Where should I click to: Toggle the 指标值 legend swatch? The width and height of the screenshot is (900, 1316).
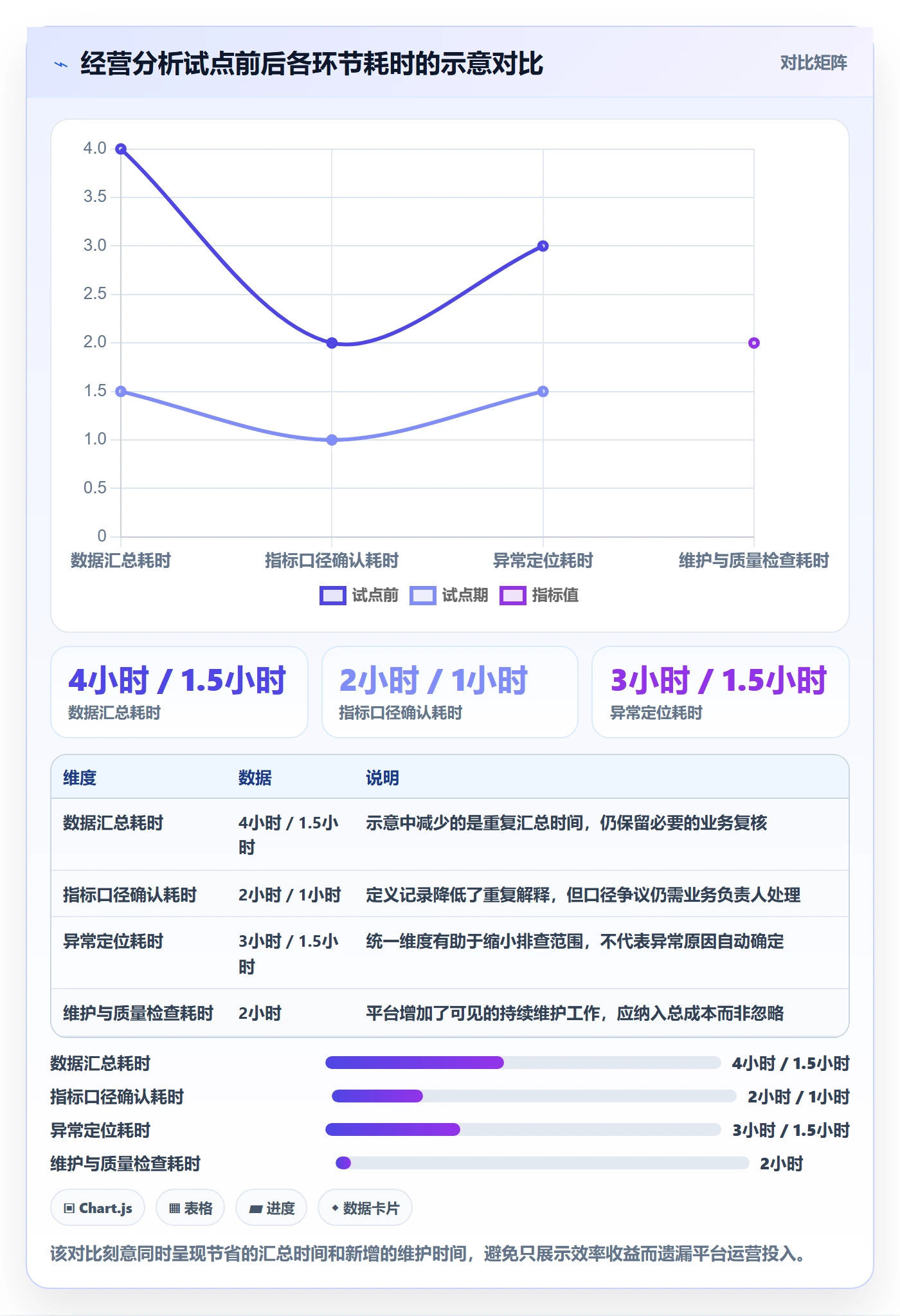(x=512, y=596)
